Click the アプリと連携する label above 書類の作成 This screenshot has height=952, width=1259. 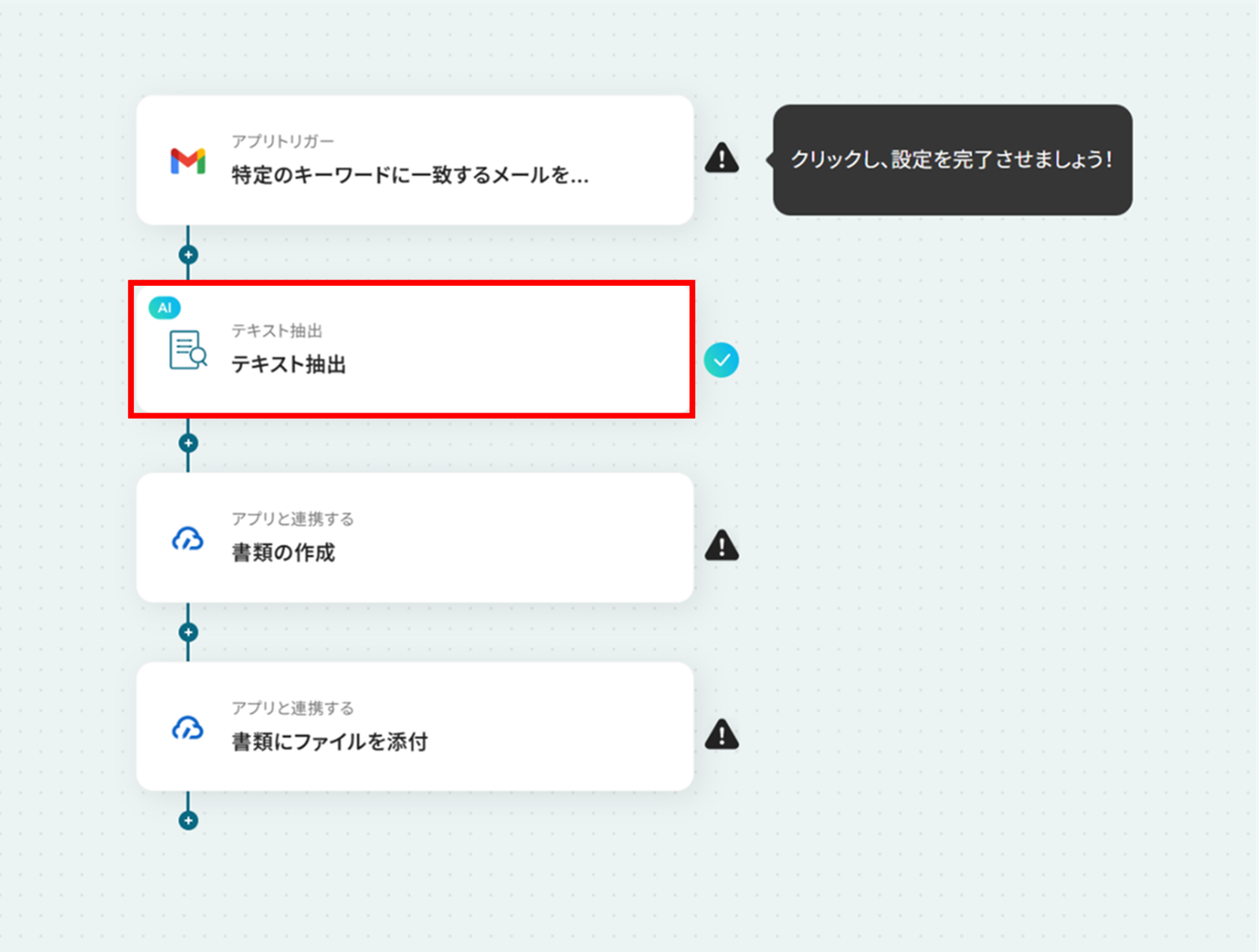(292, 519)
